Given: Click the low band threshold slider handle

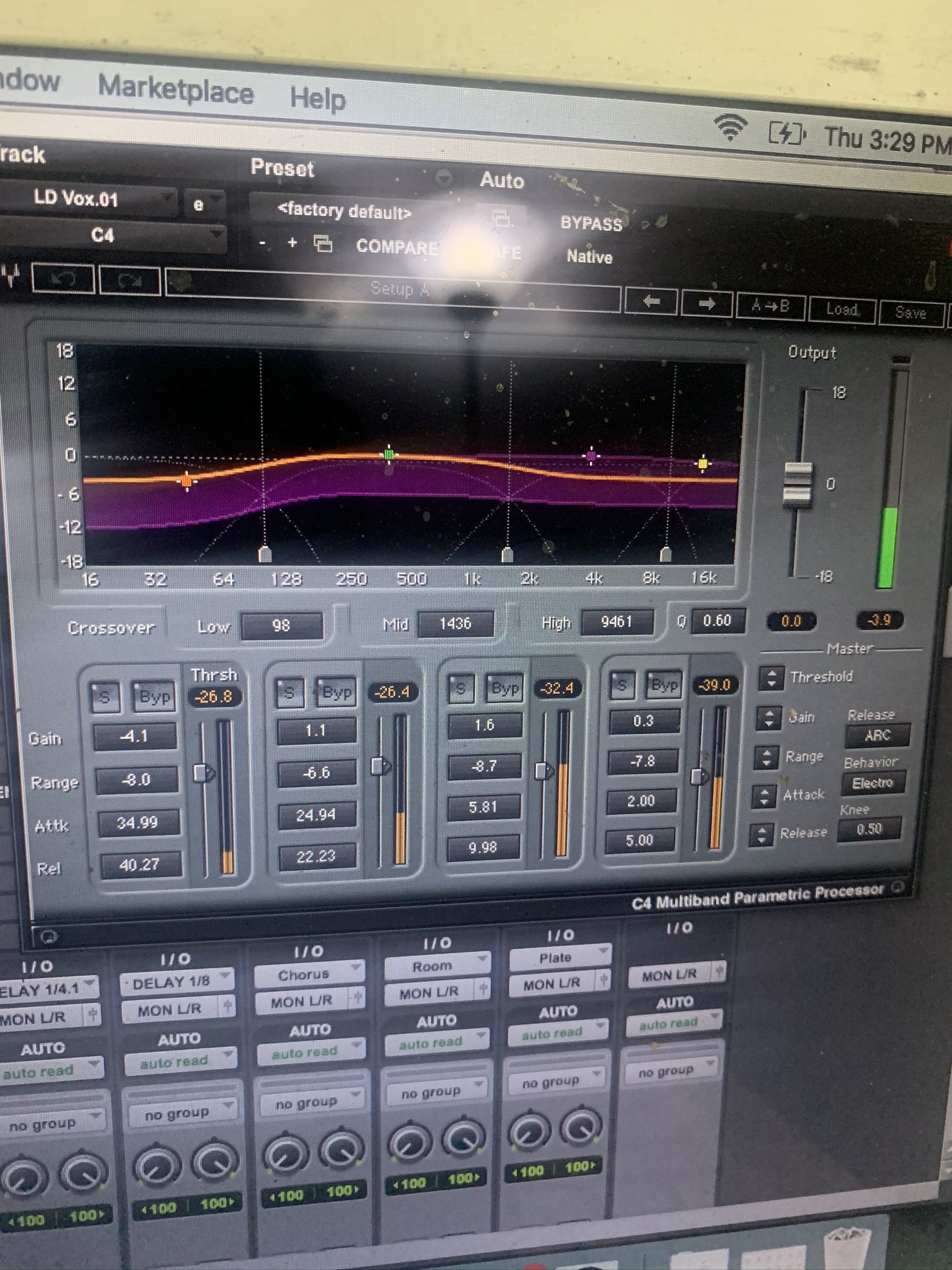Looking at the screenshot, I should coord(204,773).
